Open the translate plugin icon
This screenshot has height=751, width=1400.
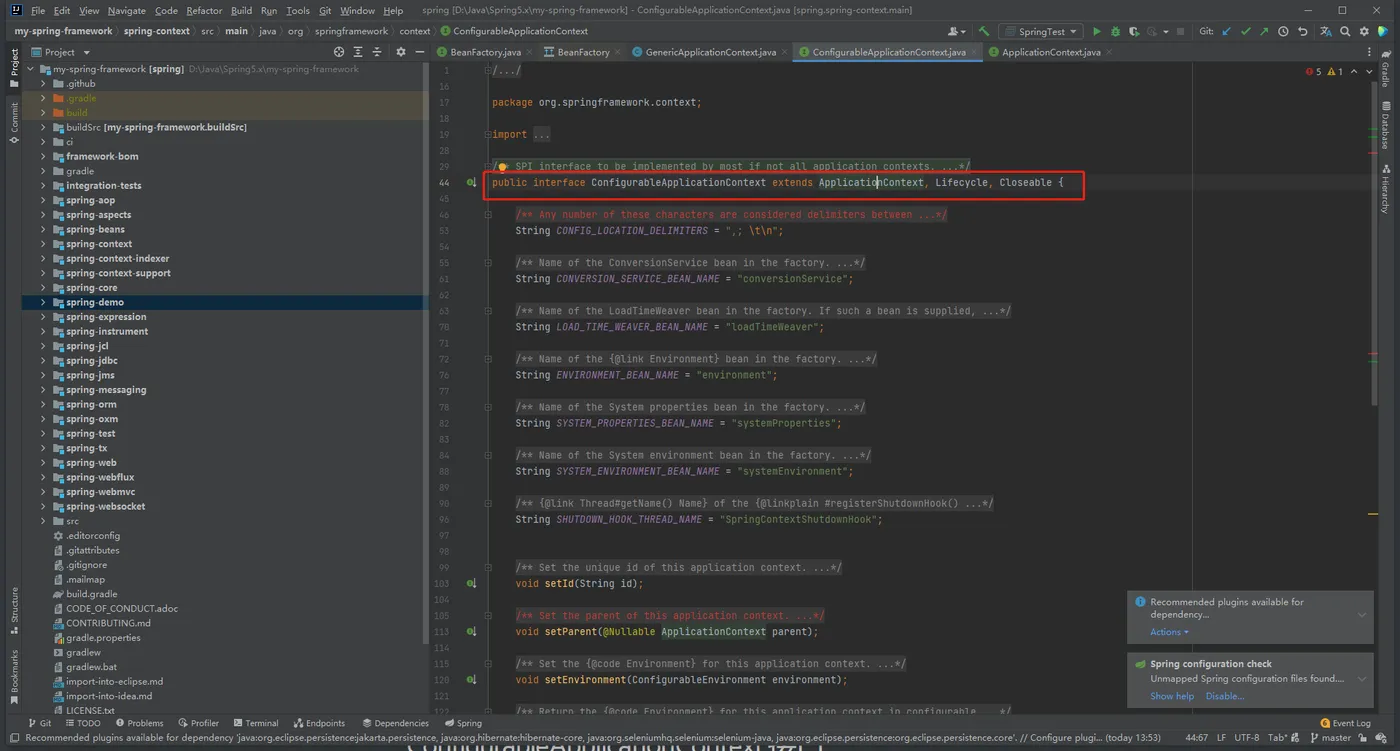tap(1326, 32)
